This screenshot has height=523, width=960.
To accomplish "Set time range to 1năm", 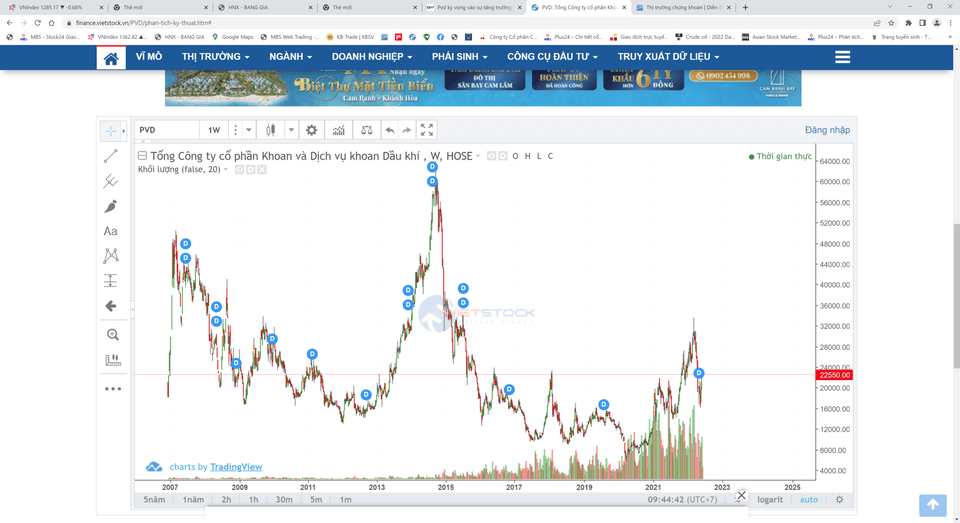I will click(193, 500).
